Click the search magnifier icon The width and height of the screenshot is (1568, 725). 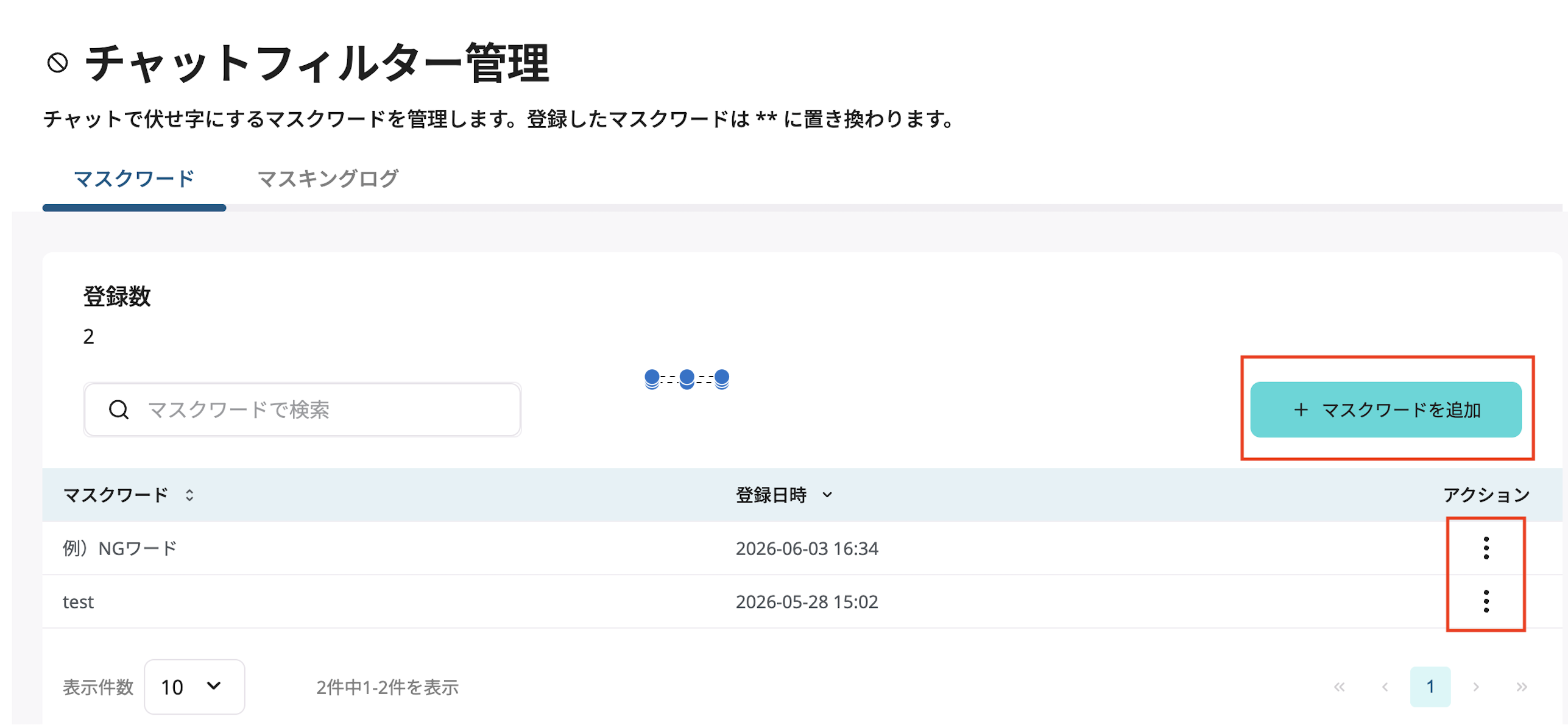(119, 409)
